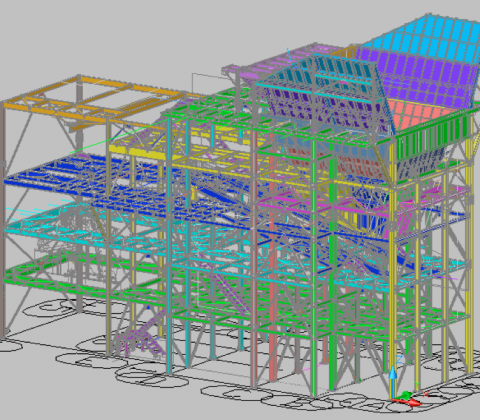Click the red X-axis arrow of the UCS icon
The width and height of the screenshot is (480, 420).
pyautogui.click(x=408, y=402)
